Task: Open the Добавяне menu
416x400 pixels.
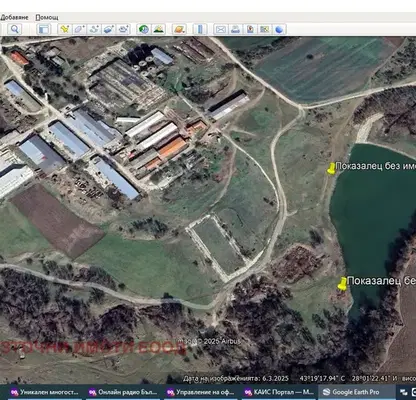Action: pyautogui.click(x=14, y=17)
